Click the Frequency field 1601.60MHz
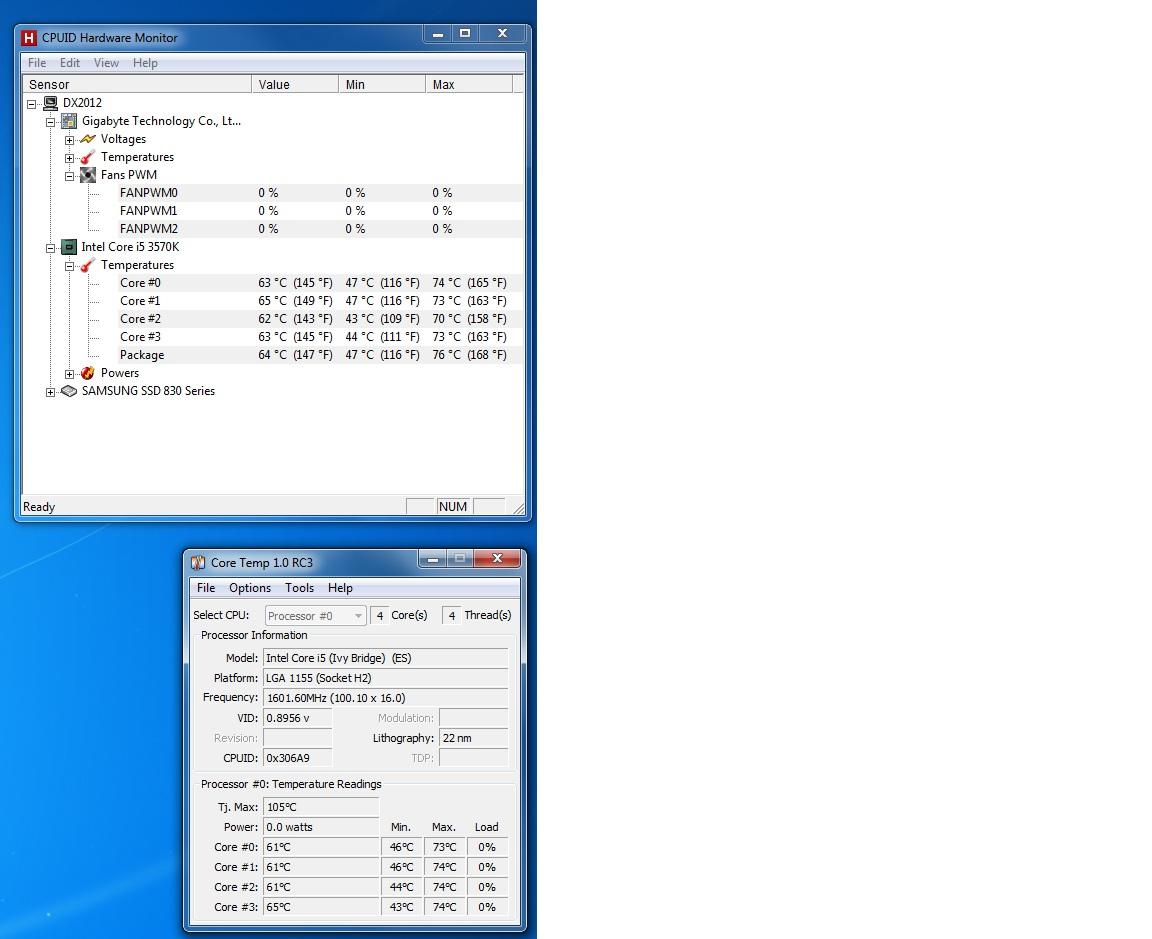Image resolution: width=1152 pixels, height=939 pixels. pyautogui.click(x=386, y=698)
